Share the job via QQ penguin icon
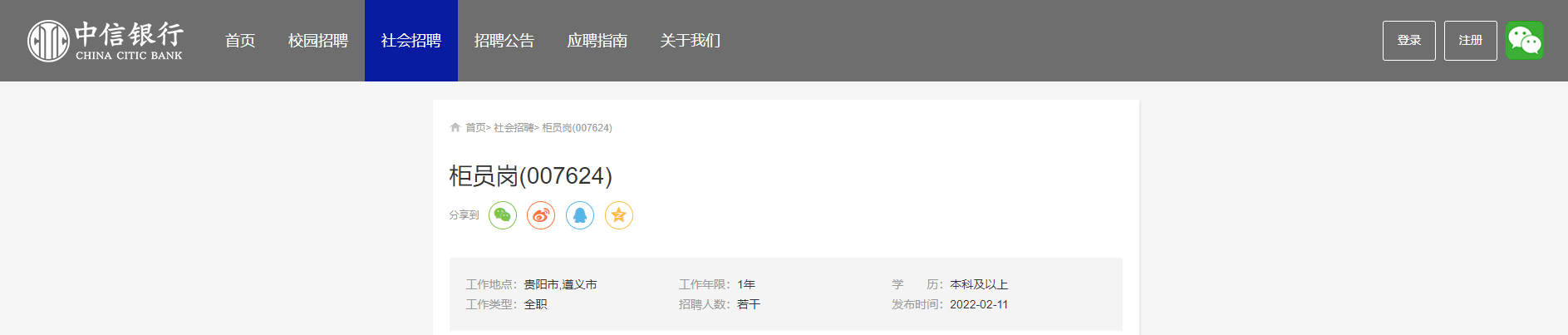Viewport: 1568px width, 335px height. coord(580,215)
